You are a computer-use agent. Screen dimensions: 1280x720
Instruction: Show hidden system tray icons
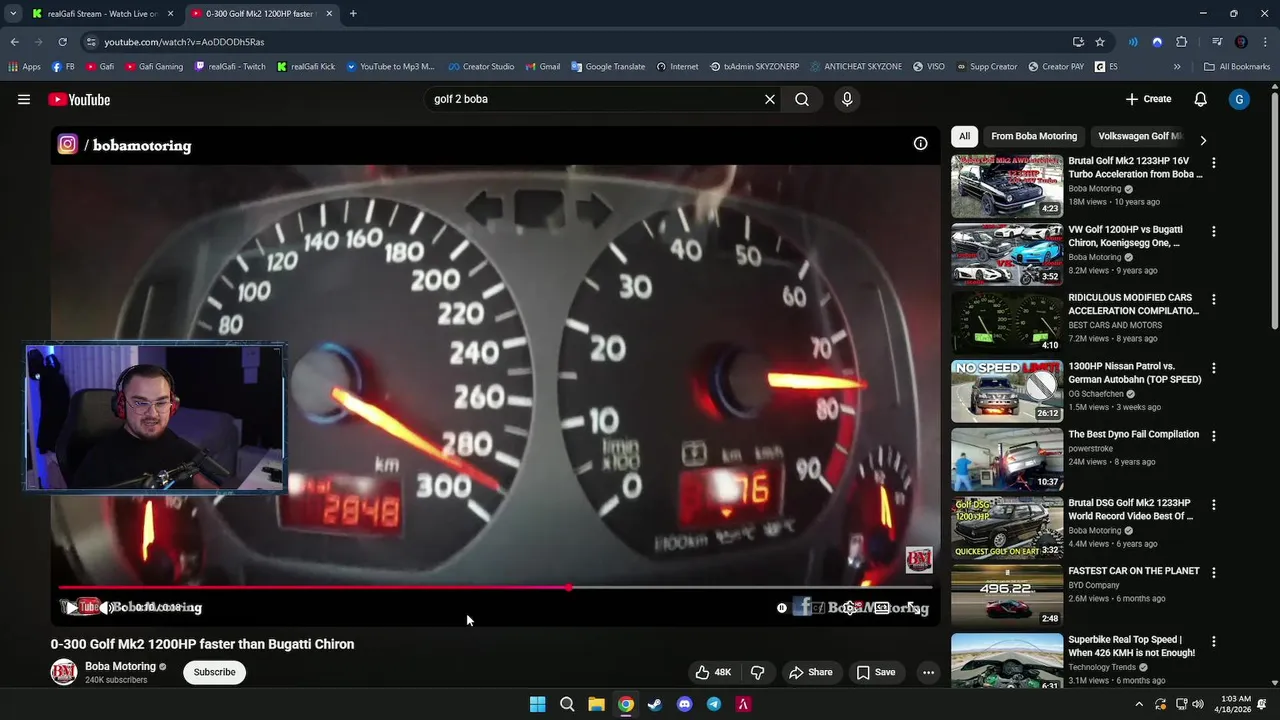(x=1138, y=704)
